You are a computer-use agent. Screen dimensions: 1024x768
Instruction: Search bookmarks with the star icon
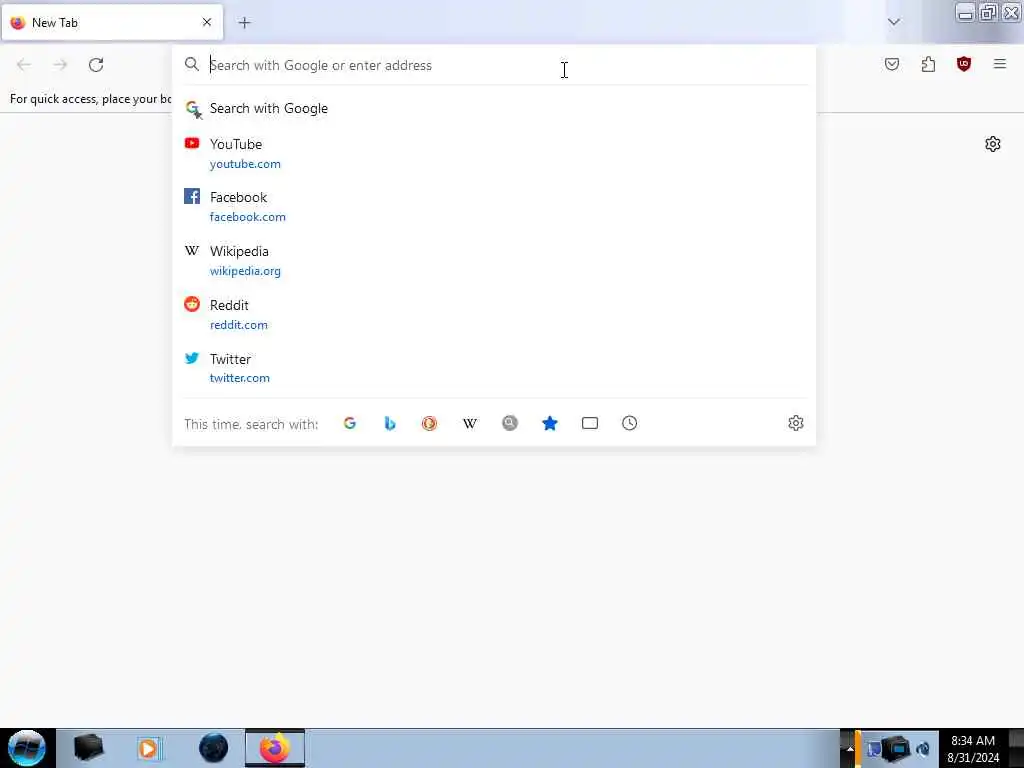point(550,423)
